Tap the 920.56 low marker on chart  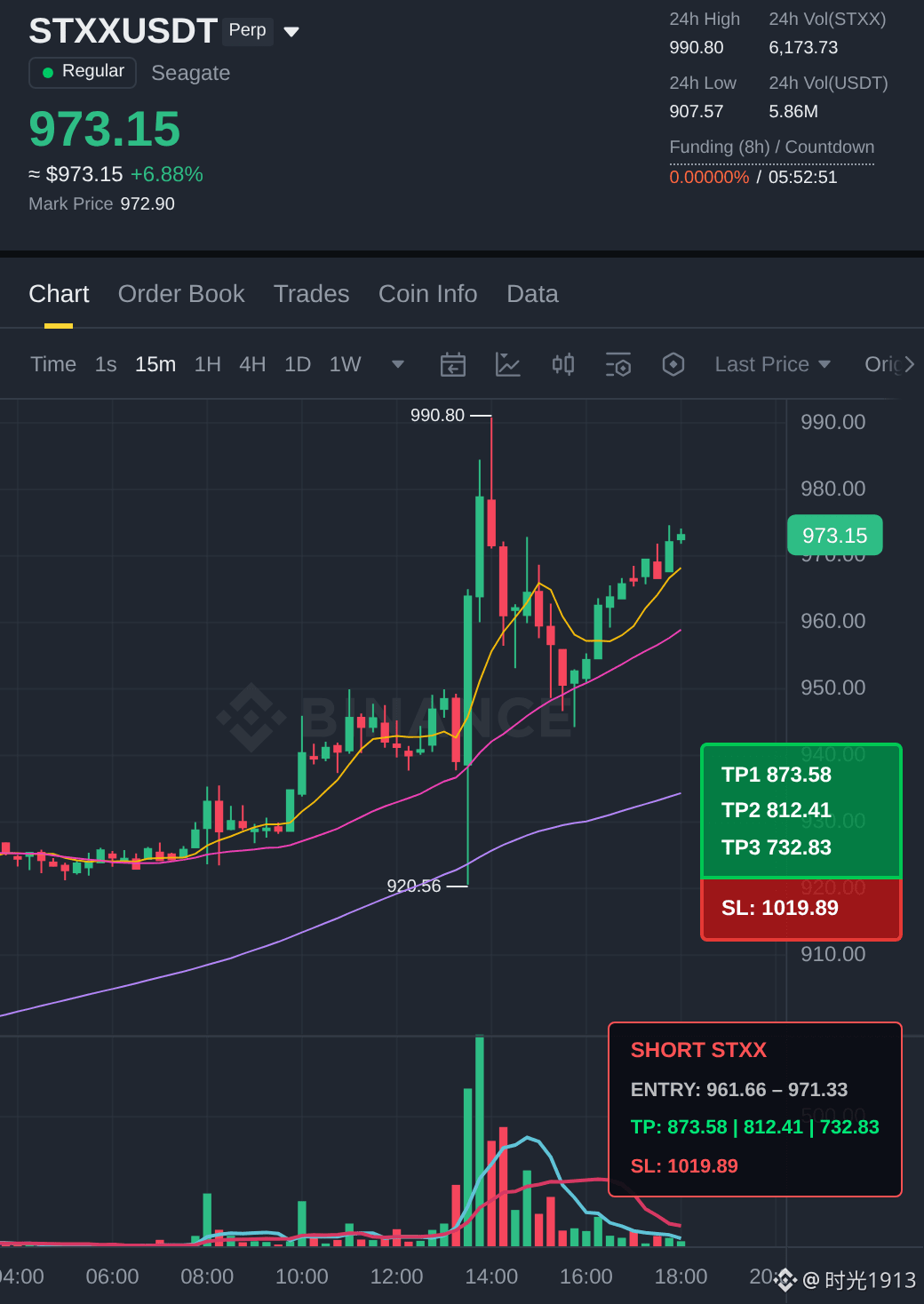click(x=414, y=886)
